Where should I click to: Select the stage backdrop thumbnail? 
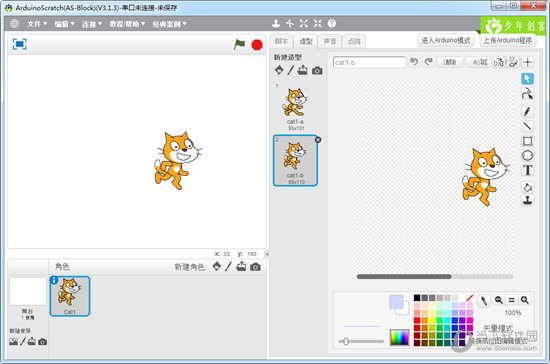point(28,291)
